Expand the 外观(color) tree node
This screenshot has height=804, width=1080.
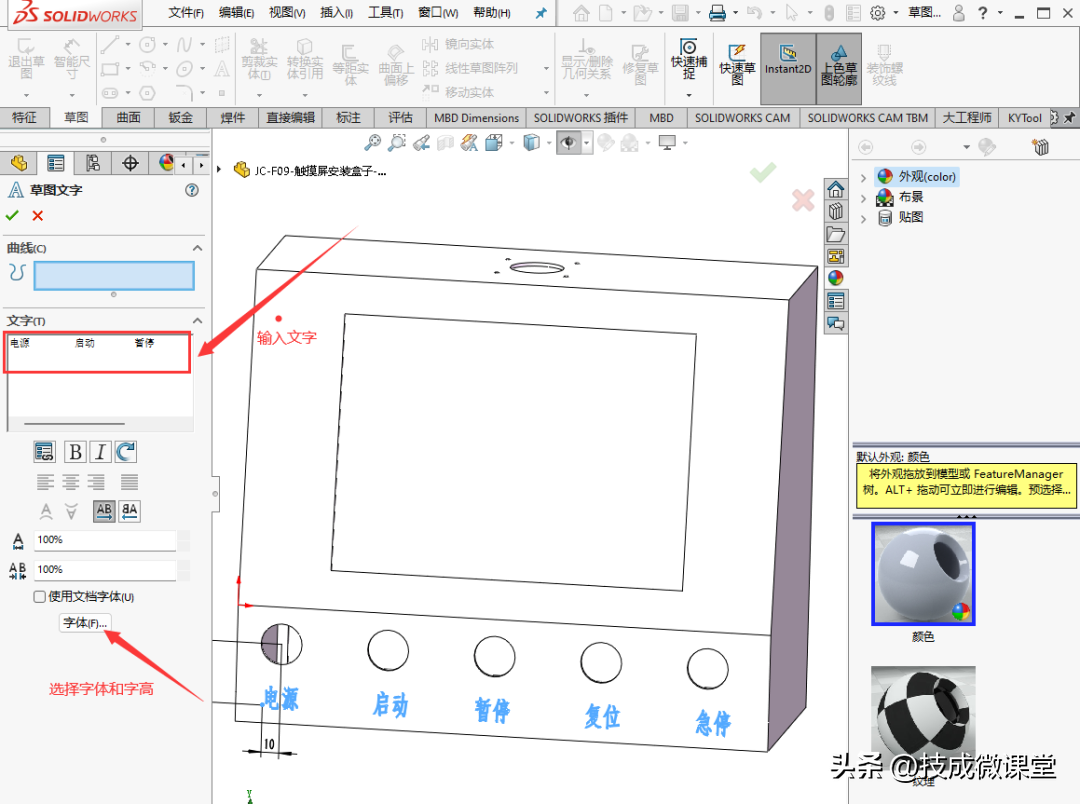(x=864, y=177)
